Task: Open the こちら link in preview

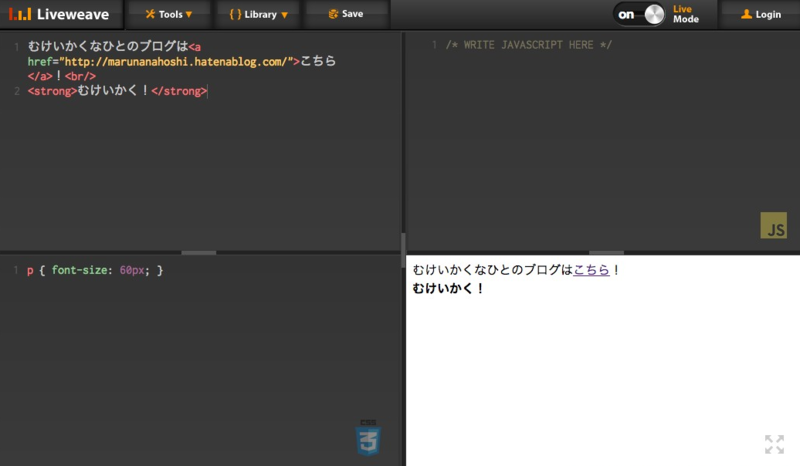Action: click(x=591, y=269)
